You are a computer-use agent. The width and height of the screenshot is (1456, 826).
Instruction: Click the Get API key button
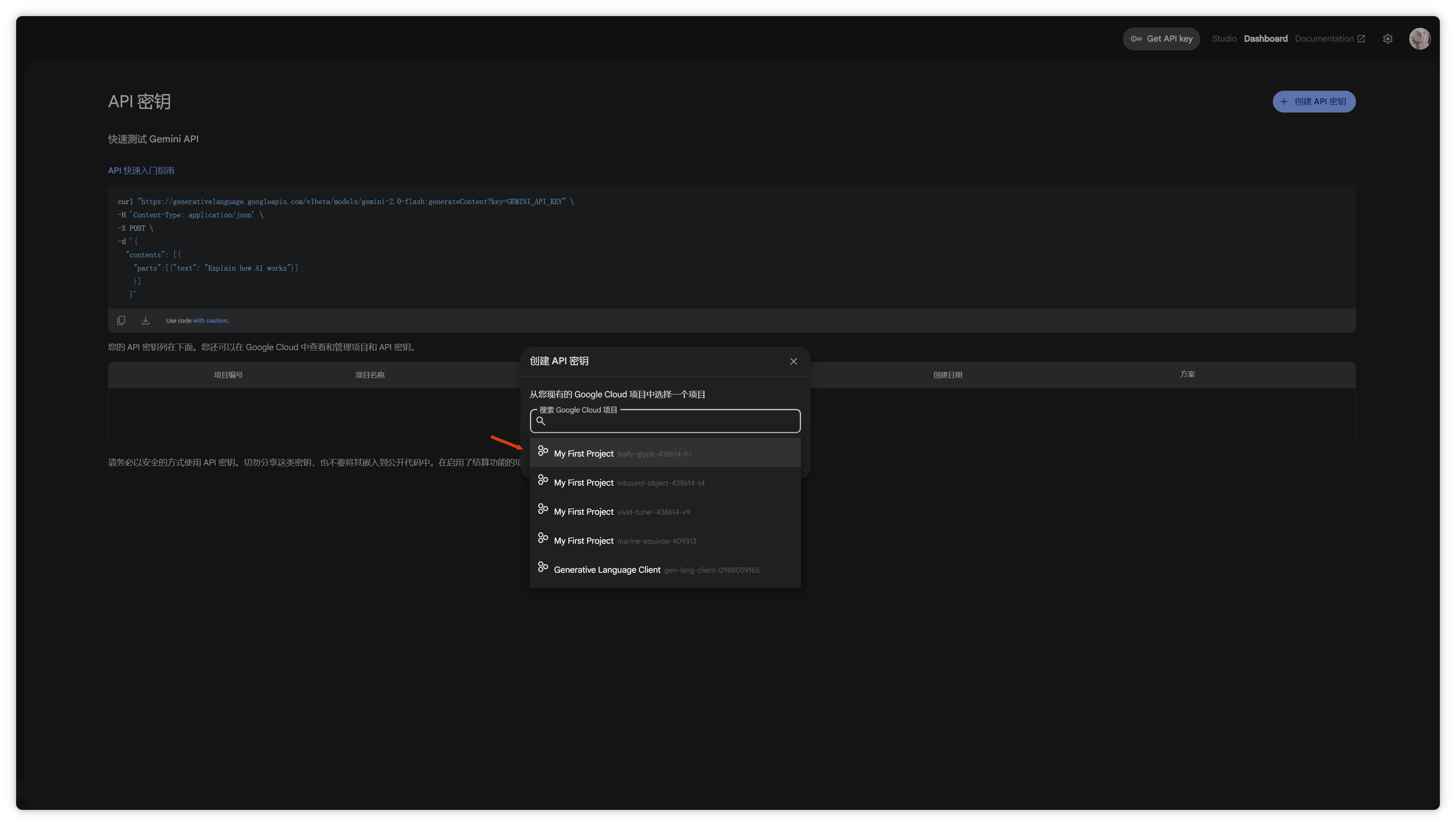[1161, 39]
